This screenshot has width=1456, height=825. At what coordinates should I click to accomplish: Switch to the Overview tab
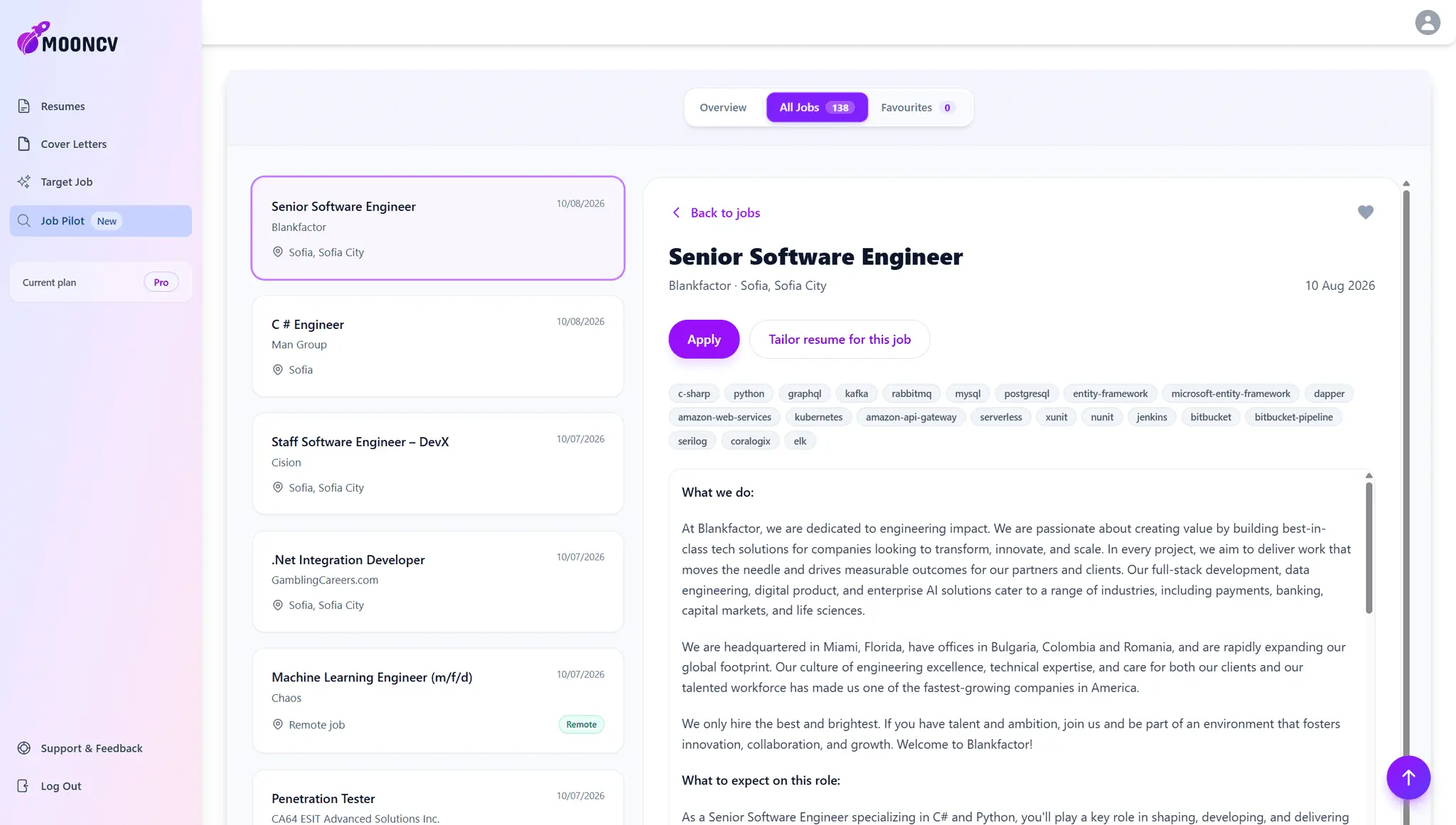[x=722, y=107]
